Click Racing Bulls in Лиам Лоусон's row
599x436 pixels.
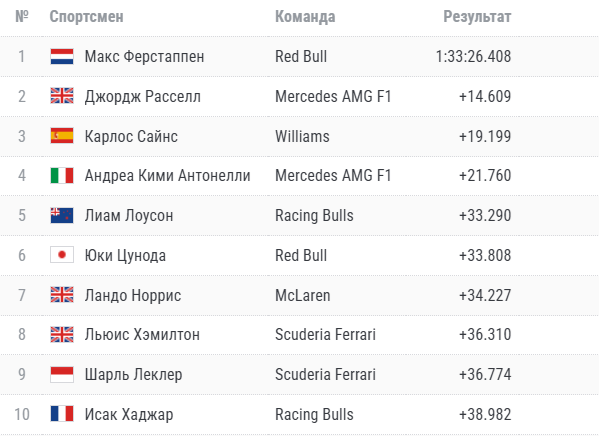(314, 216)
